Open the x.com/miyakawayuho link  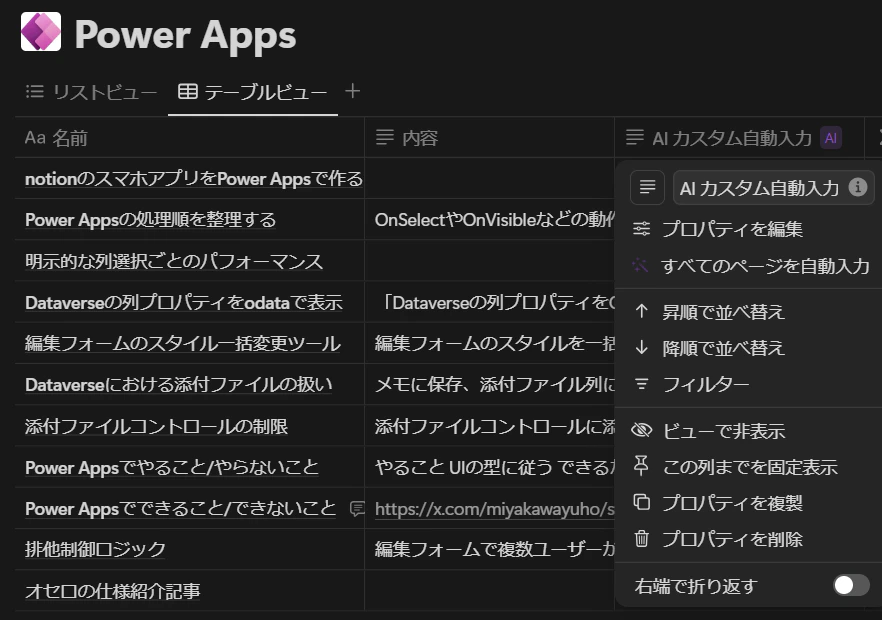point(494,509)
